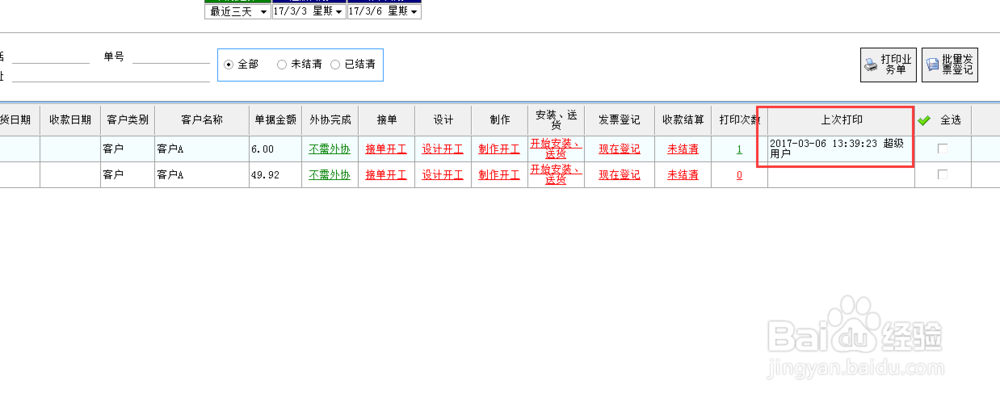Click the 发票登记 column header
Image resolution: width=1000 pixels, height=402 pixels.
click(619, 120)
